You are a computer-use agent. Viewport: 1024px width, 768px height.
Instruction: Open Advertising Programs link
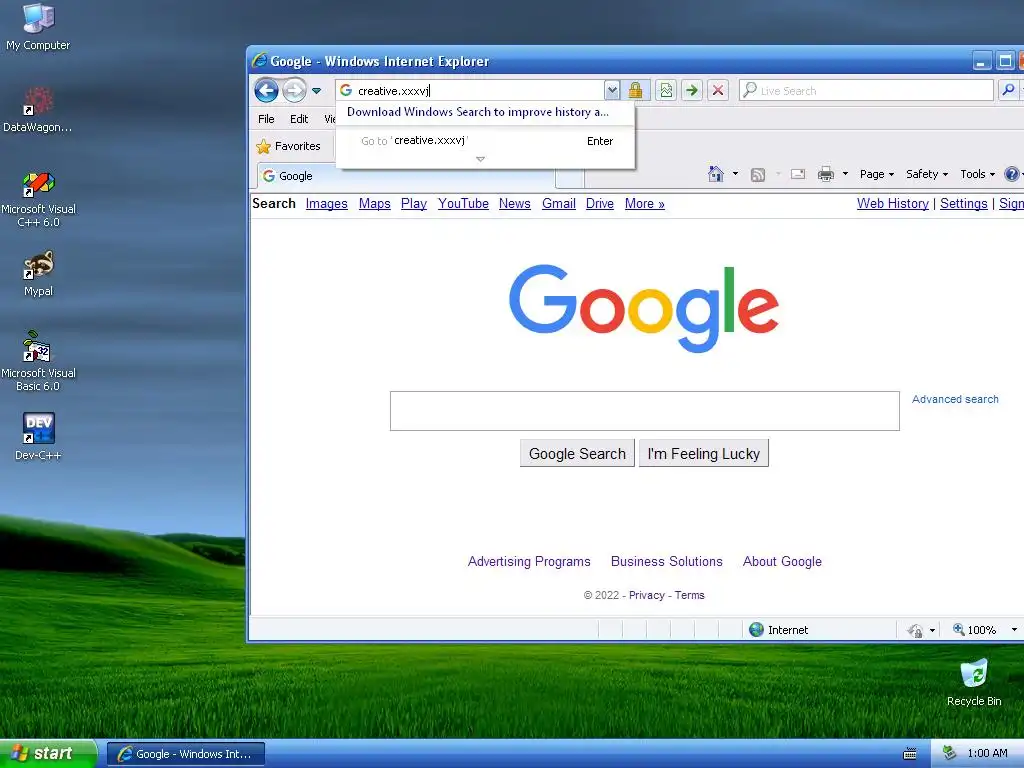tap(529, 562)
